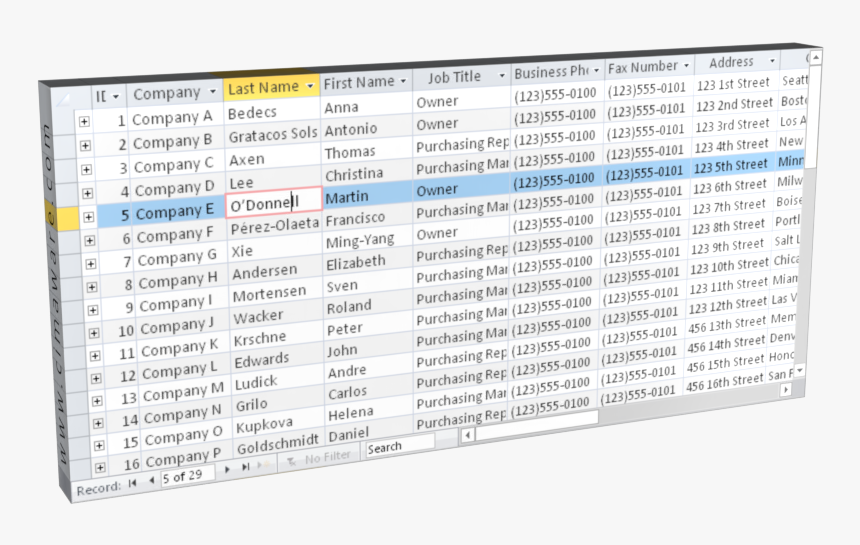Select the First Name column header
The height and width of the screenshot is (545, 860).
click(359, 83)
